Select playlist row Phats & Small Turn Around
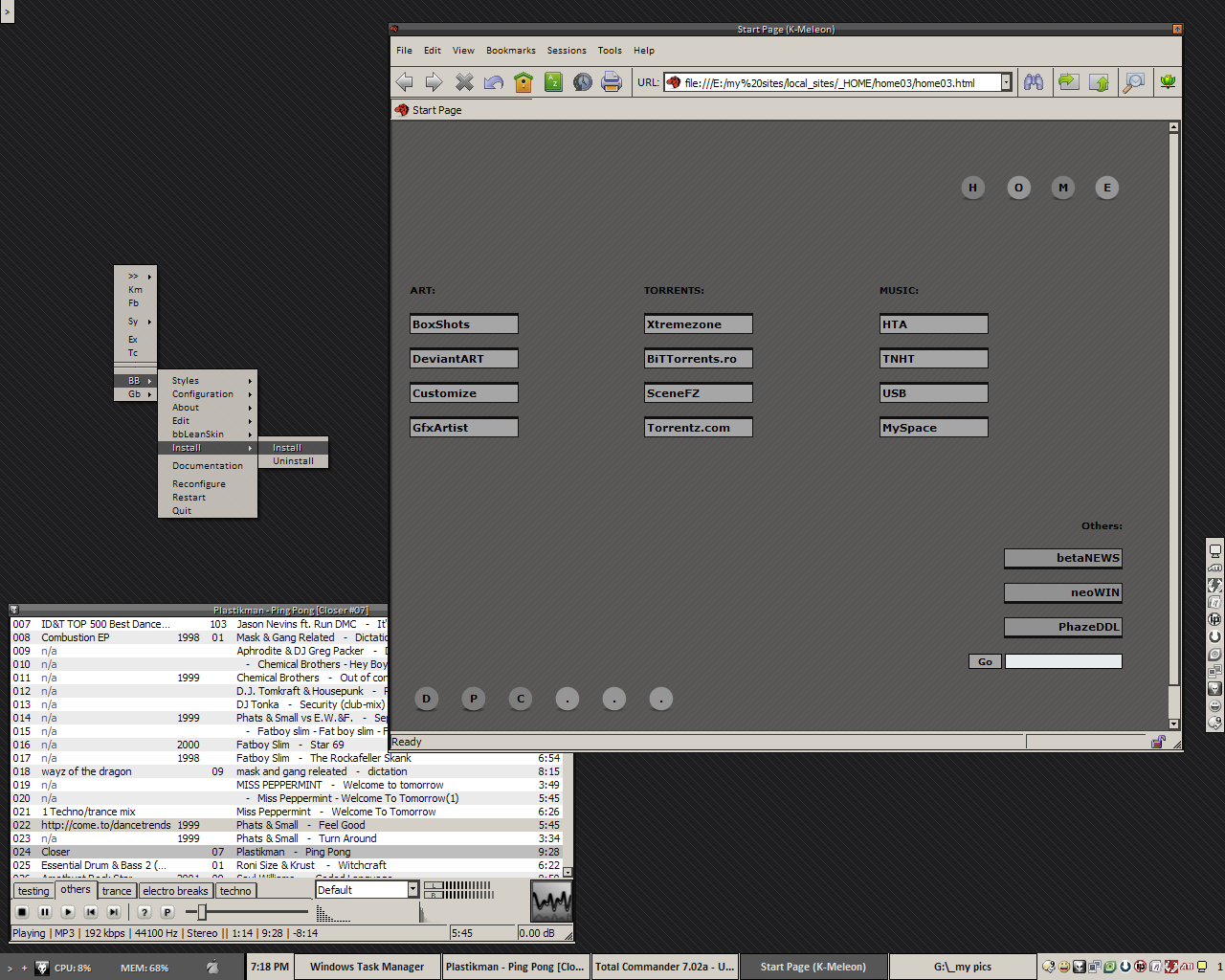This screenshot has width=1225, height=980. [286, 838]
